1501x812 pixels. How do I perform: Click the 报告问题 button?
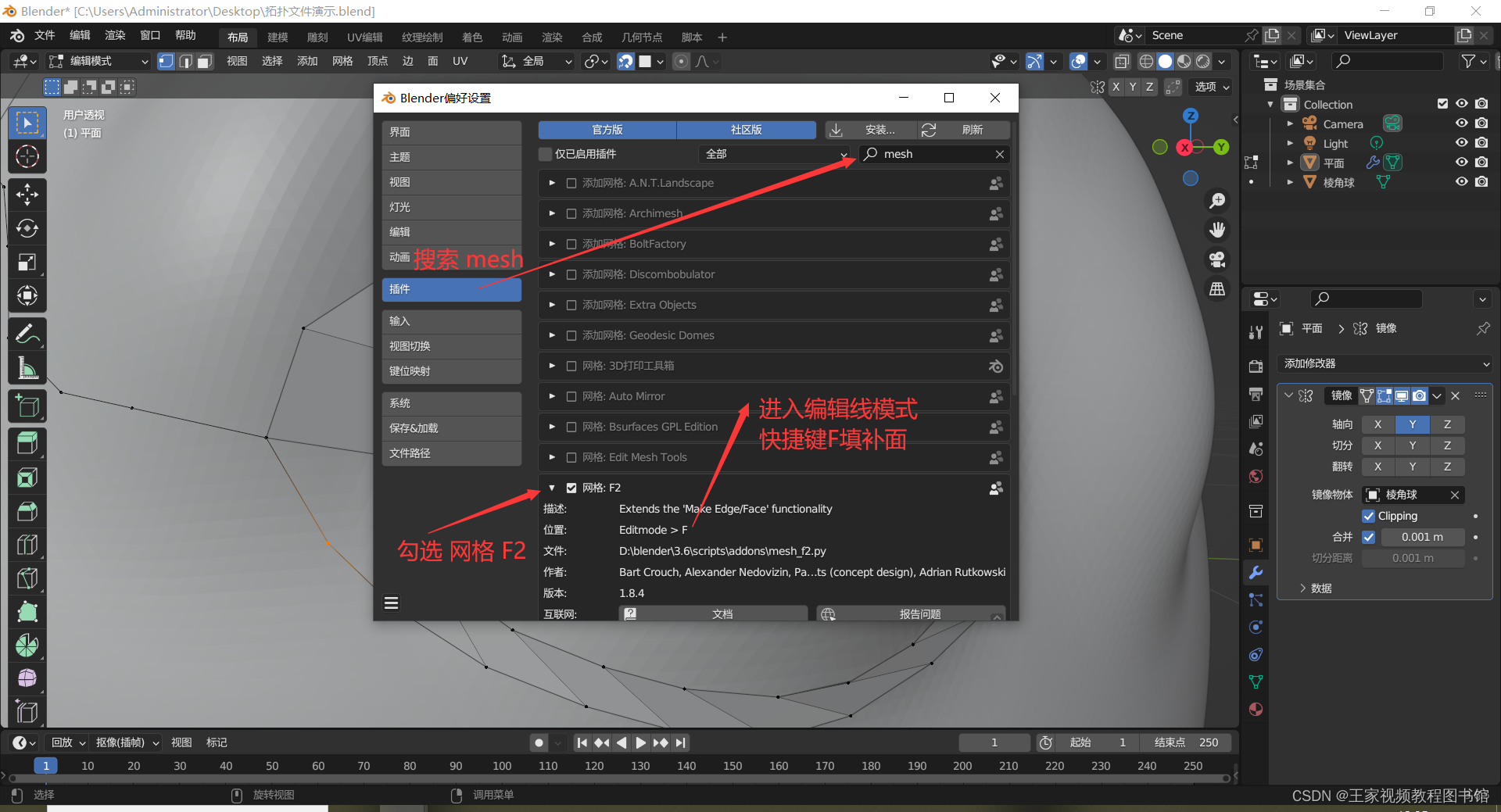(x=911, y=614)
